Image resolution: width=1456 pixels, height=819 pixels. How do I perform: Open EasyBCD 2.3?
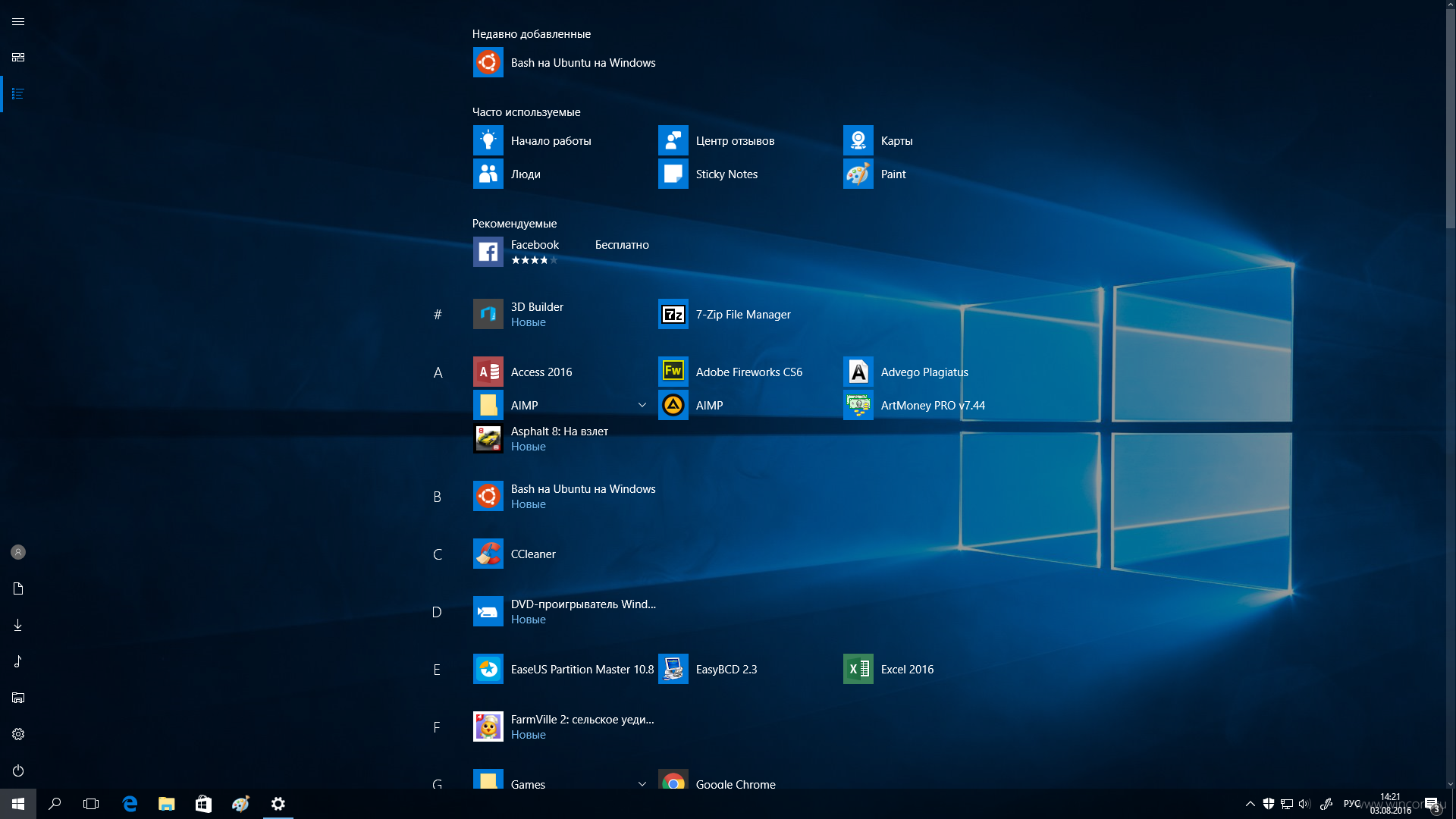click(x=708, y=669)
